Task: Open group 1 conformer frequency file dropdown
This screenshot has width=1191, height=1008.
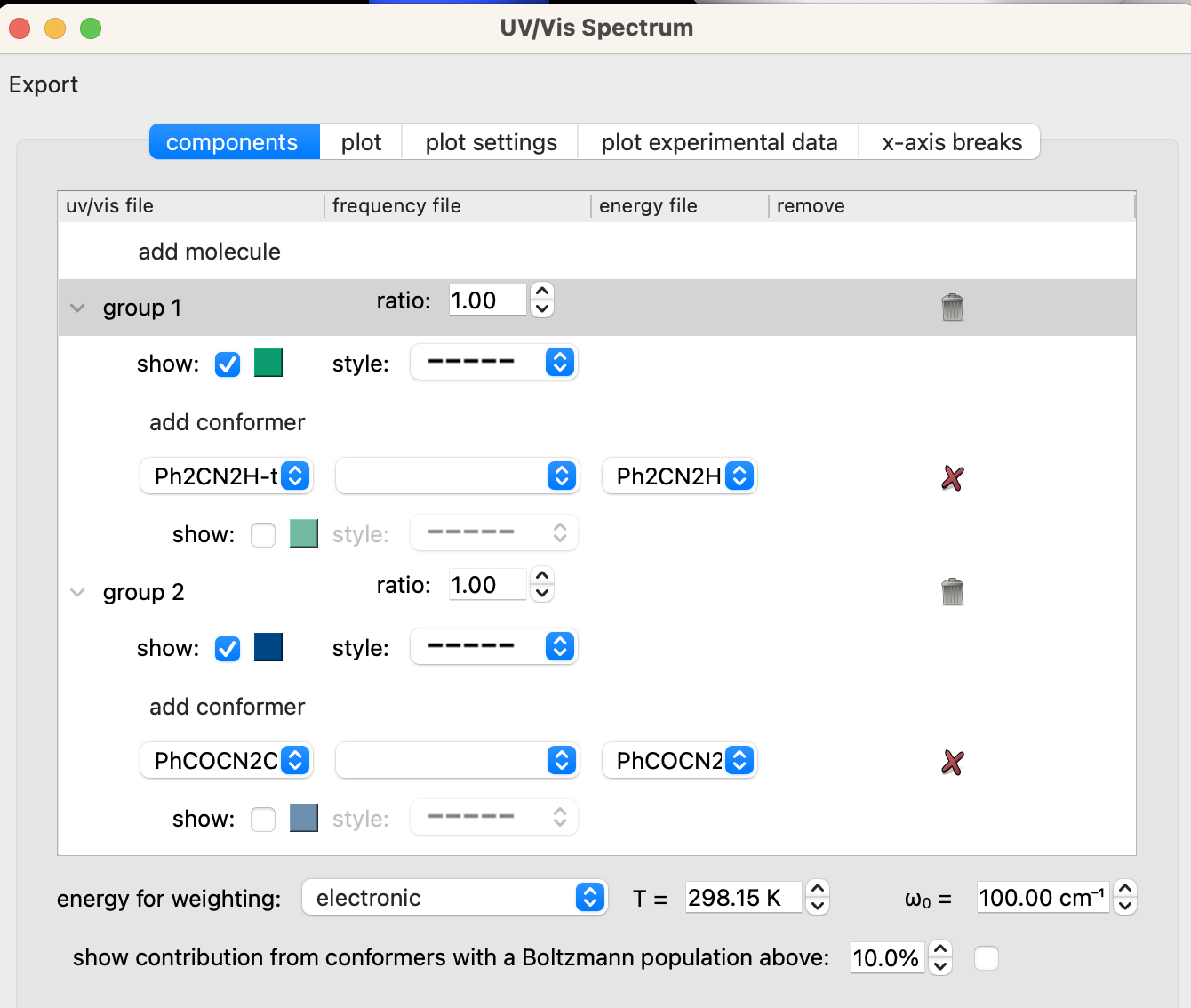Action: 458,476
